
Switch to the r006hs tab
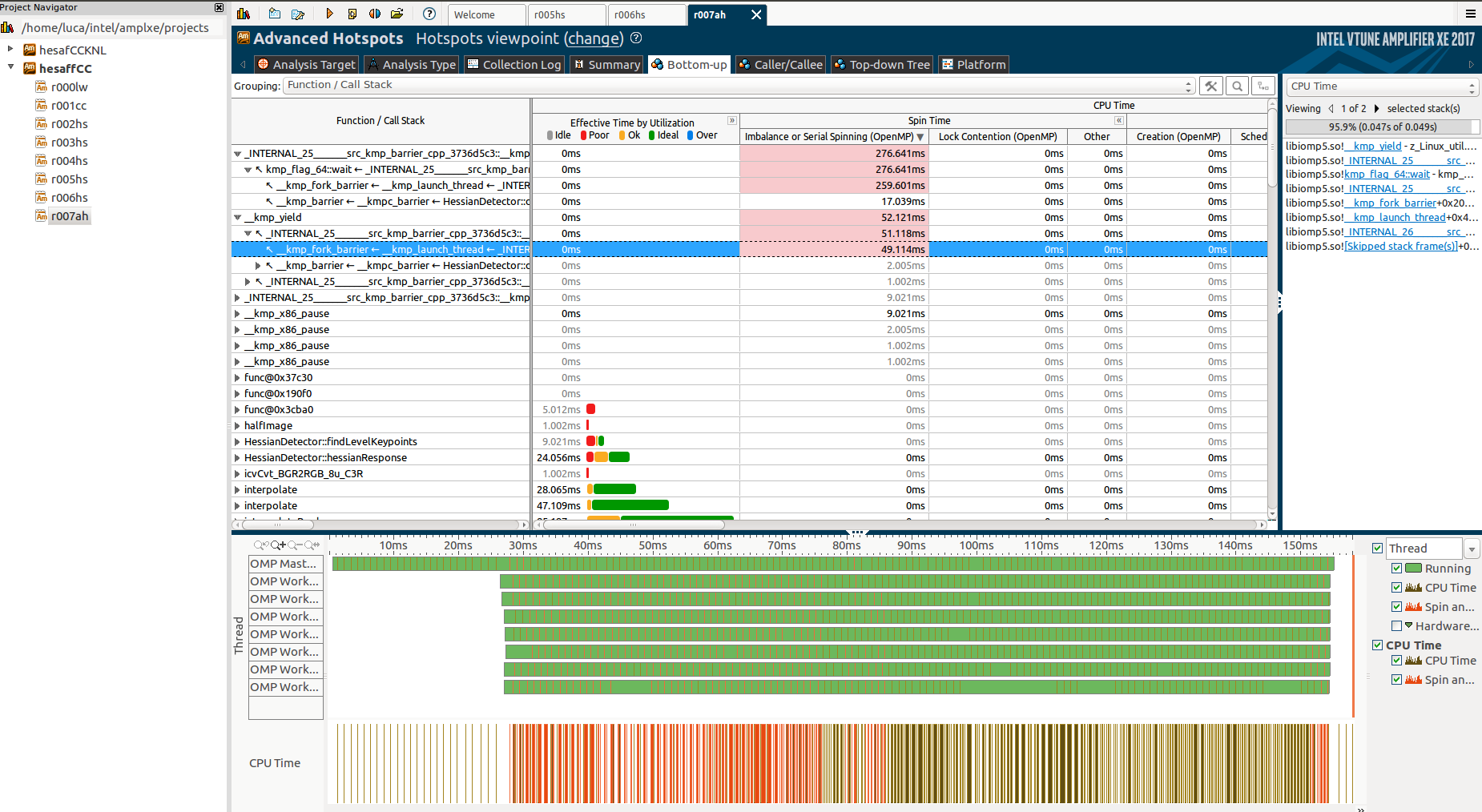coord(646,14)
